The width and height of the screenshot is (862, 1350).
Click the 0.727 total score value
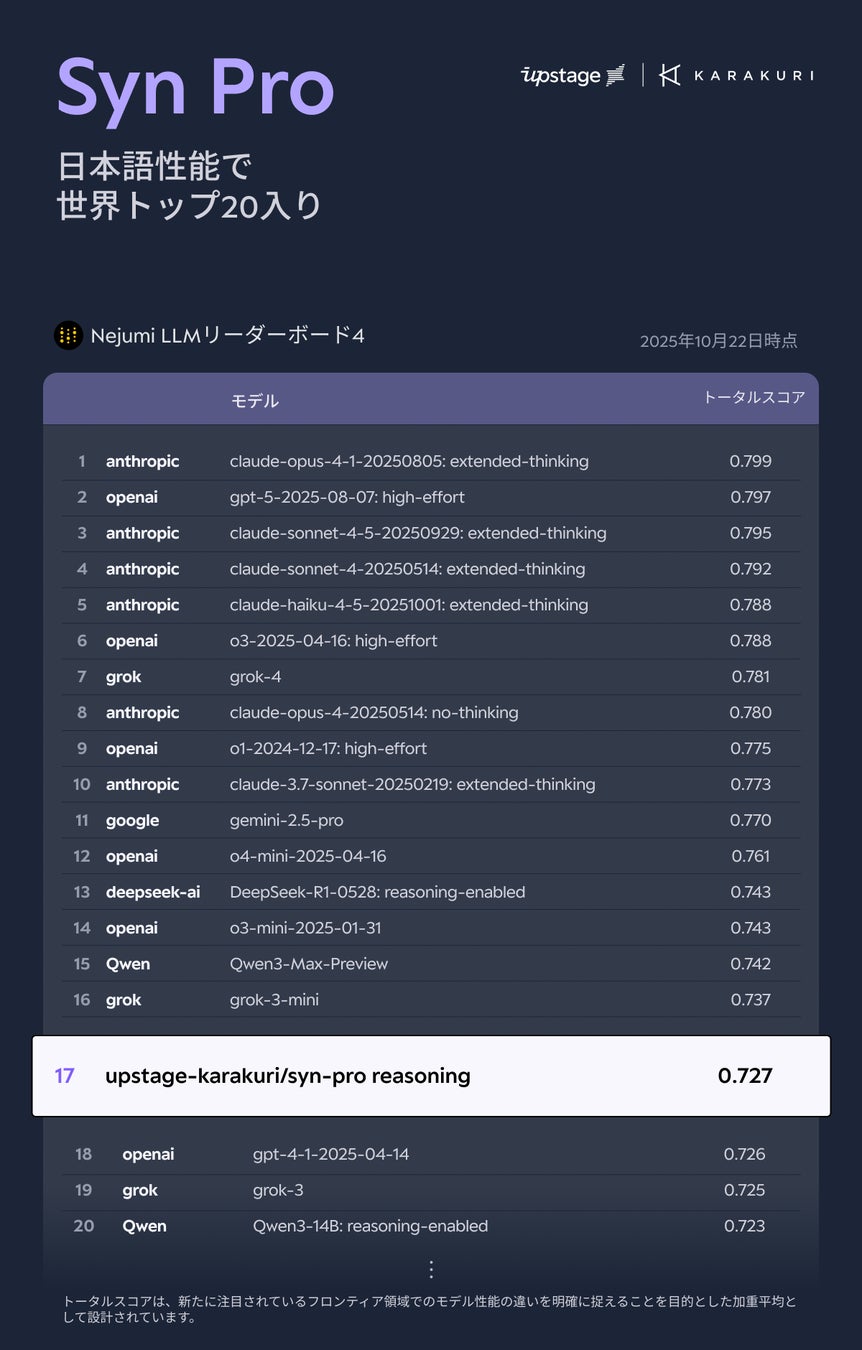745,1076
